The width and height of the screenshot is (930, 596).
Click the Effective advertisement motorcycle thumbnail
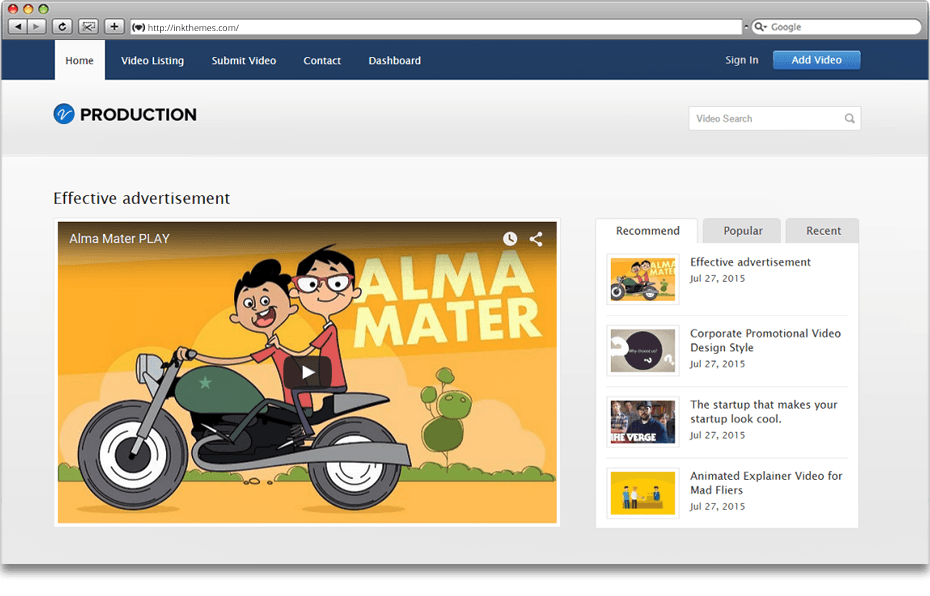point(643,279)
